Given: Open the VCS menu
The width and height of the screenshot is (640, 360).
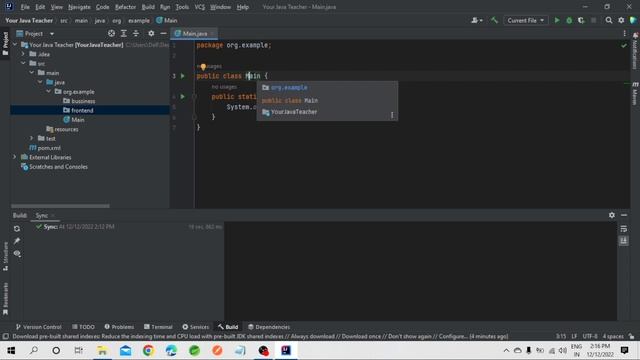Looking at the screenshot, I should 200,7.
